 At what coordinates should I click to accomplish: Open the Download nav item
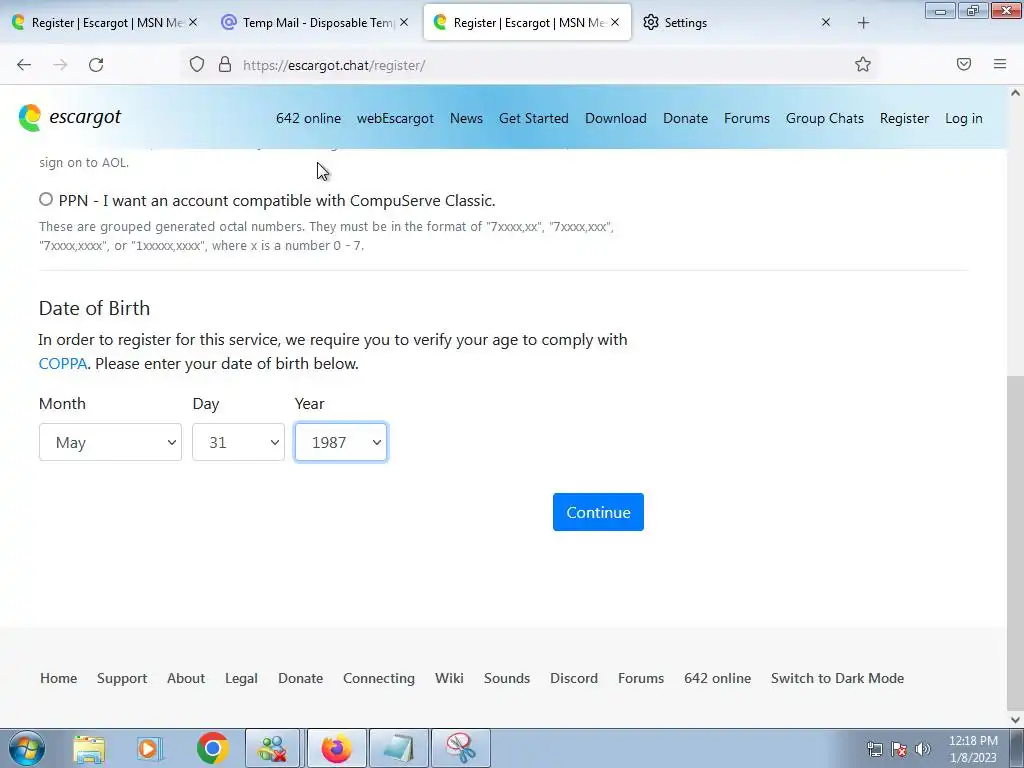[x=616, y=118]
